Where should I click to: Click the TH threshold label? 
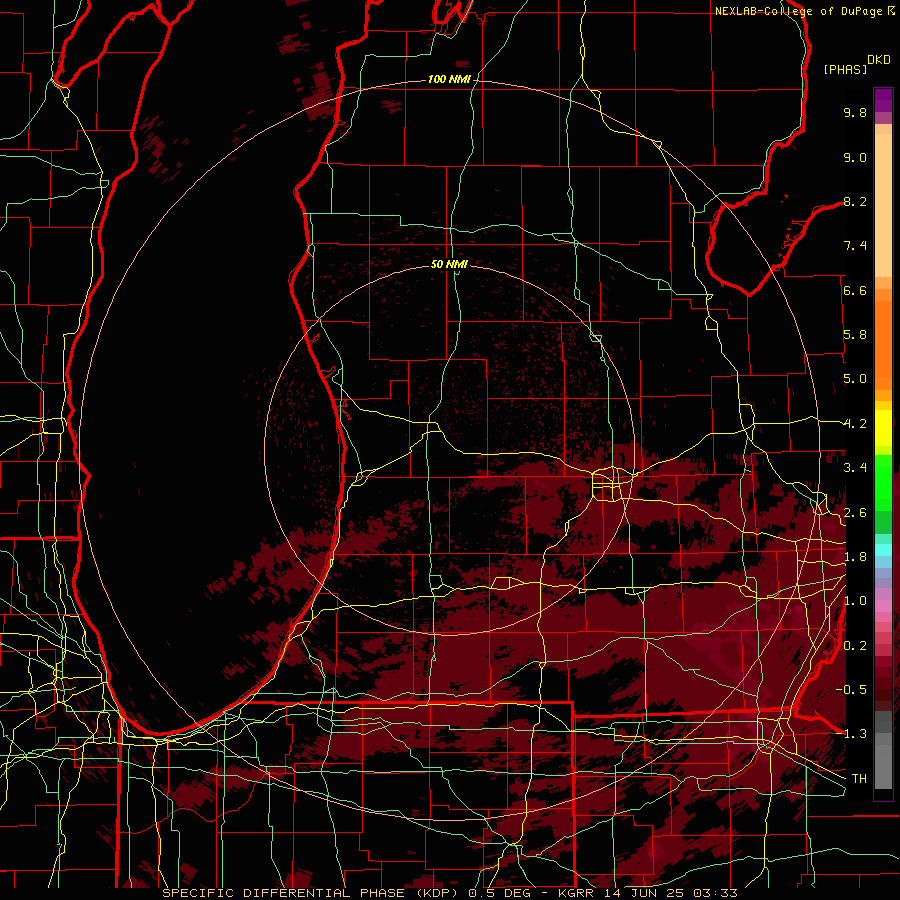859,779
